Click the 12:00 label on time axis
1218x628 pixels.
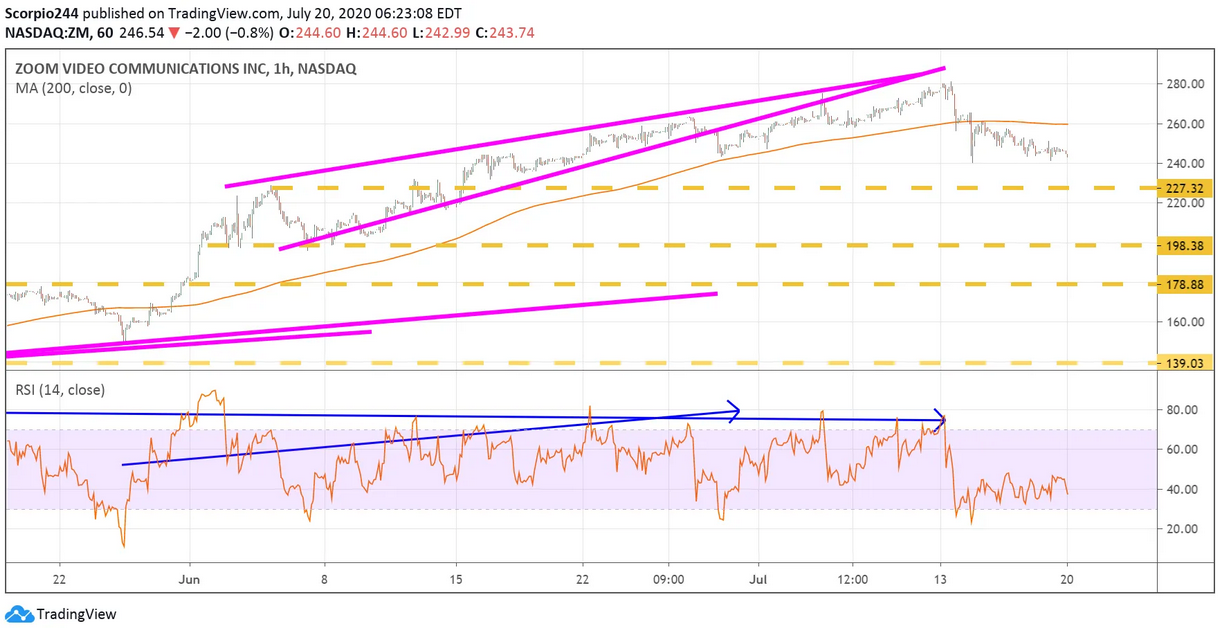tap(853, 579)
